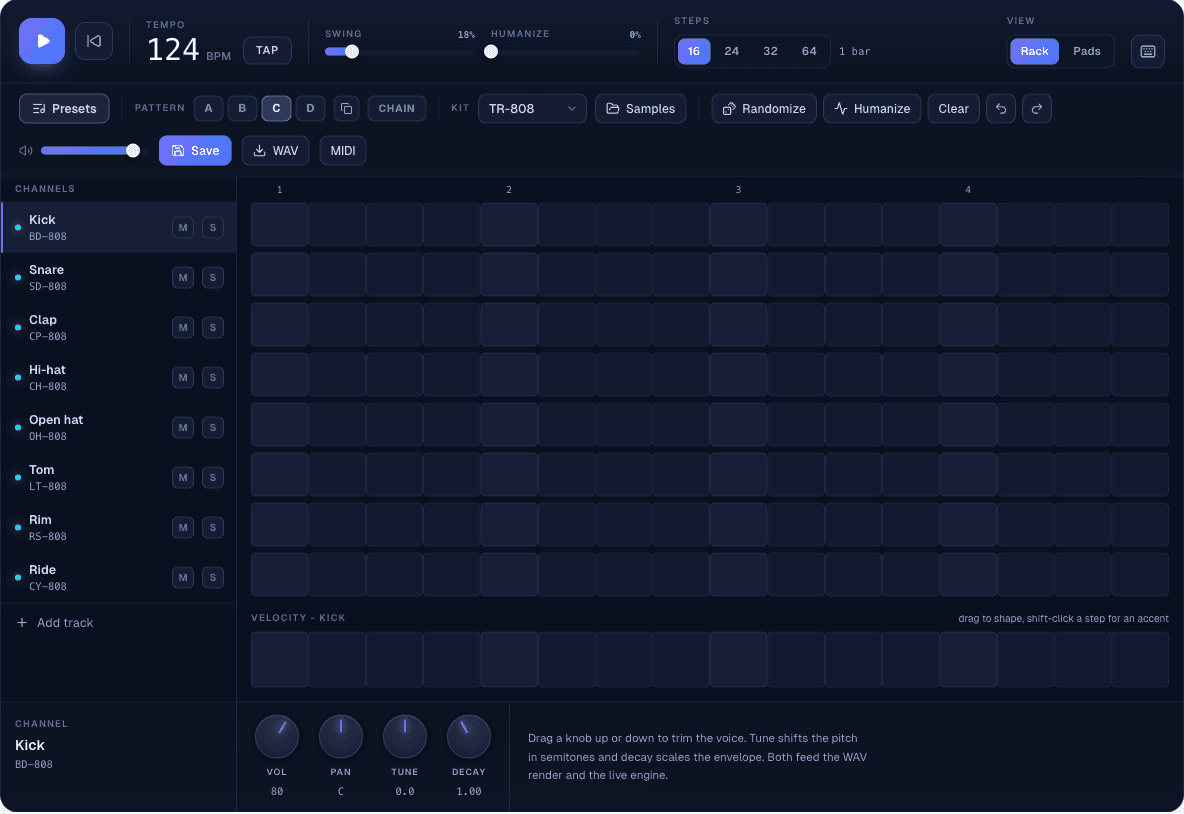Solo the Snare channel
Screen dimensions: 1184x814
click(213, 277)
